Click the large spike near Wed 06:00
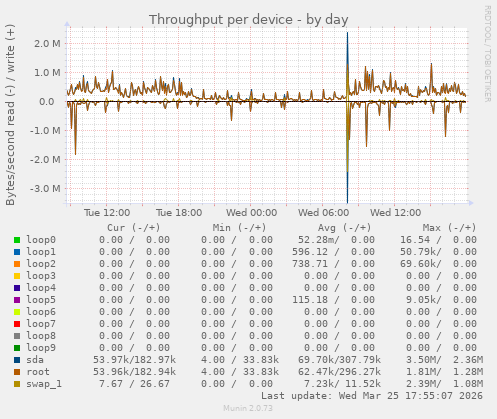The image size is (497, 419). point(347,117)
